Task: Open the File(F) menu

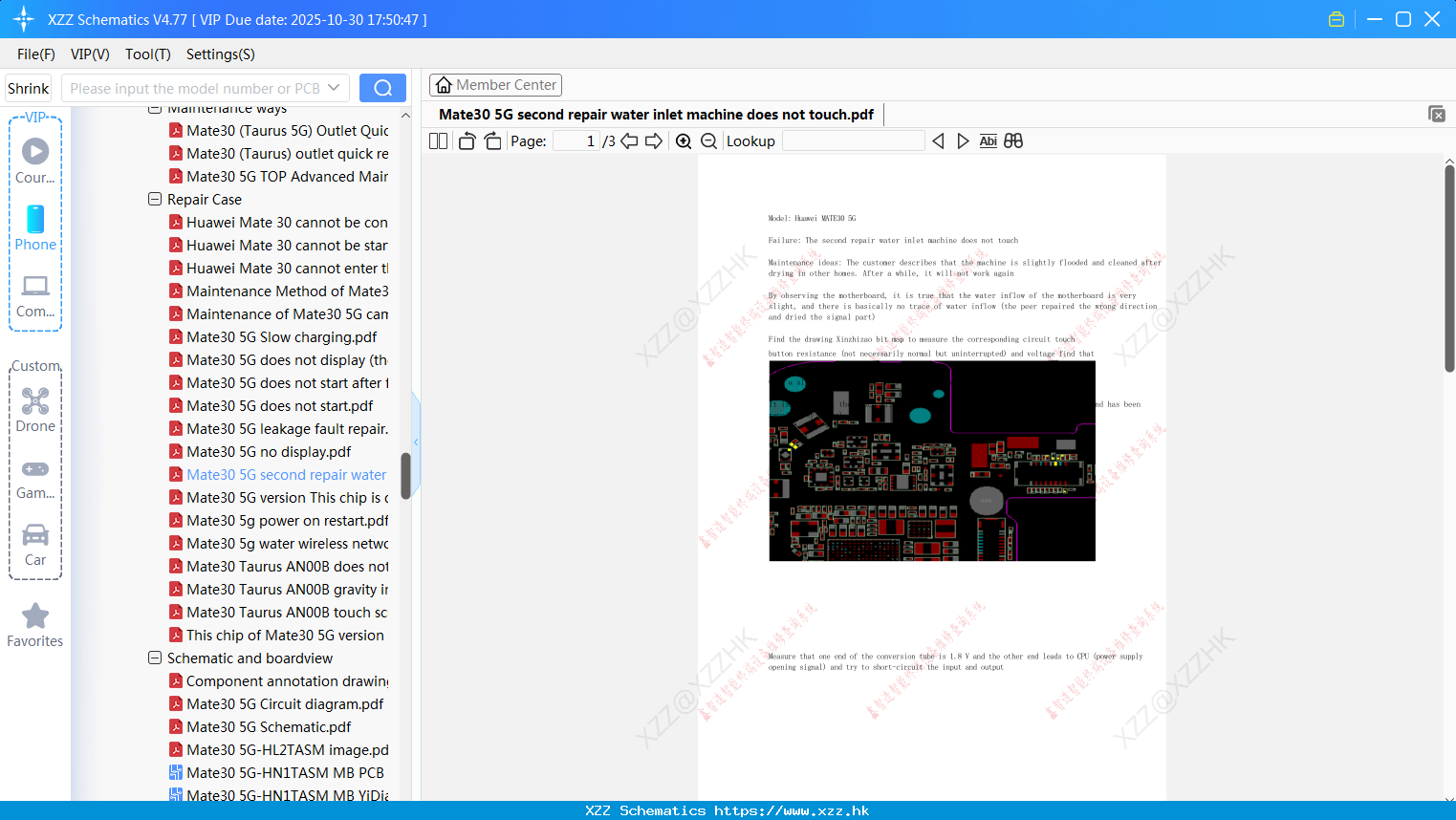Action: pyautogui.click(x=36, y=54)
